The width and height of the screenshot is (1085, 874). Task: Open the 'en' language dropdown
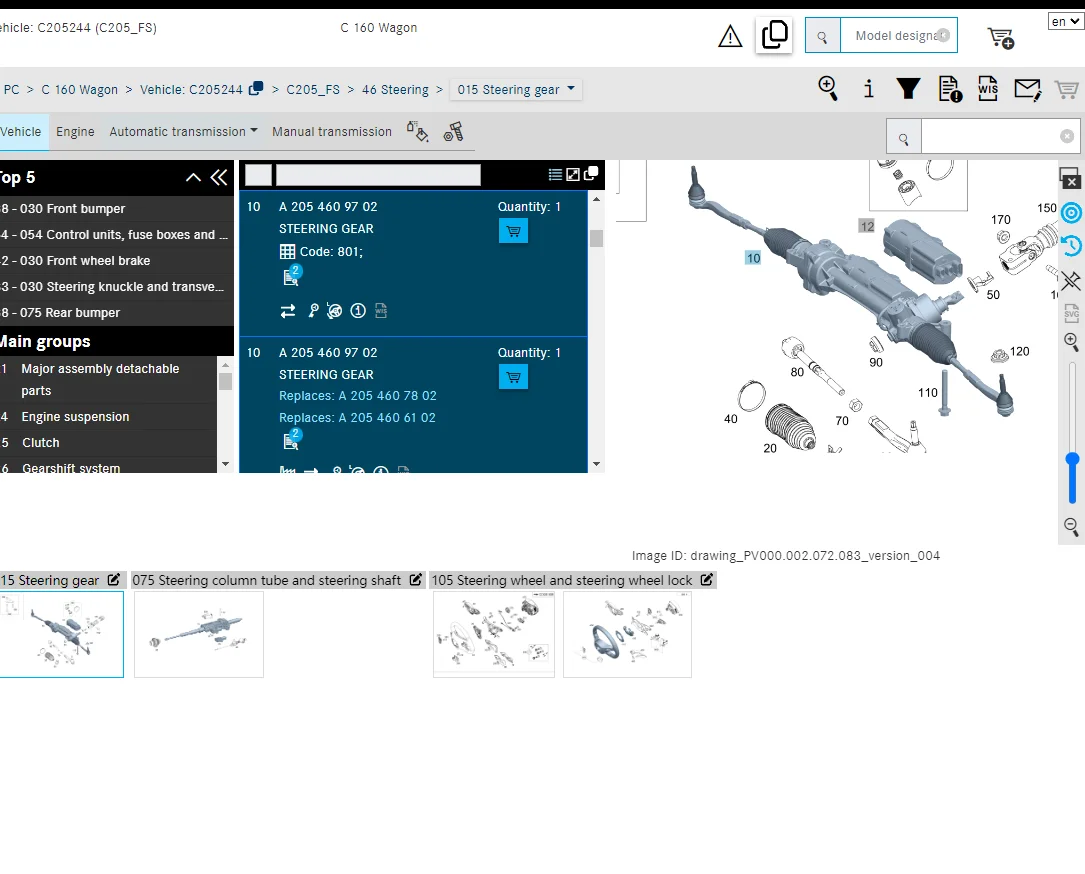(x=1065, y=21)
